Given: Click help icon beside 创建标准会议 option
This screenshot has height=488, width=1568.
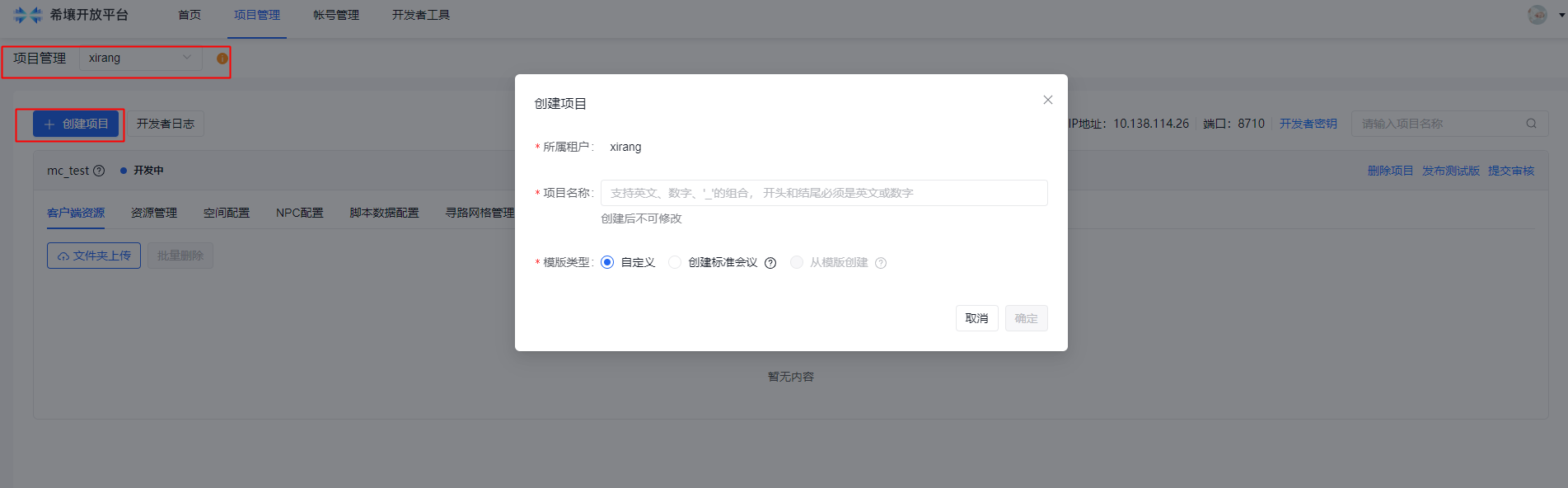Looking at the screenshot, I should click(770, 263).
